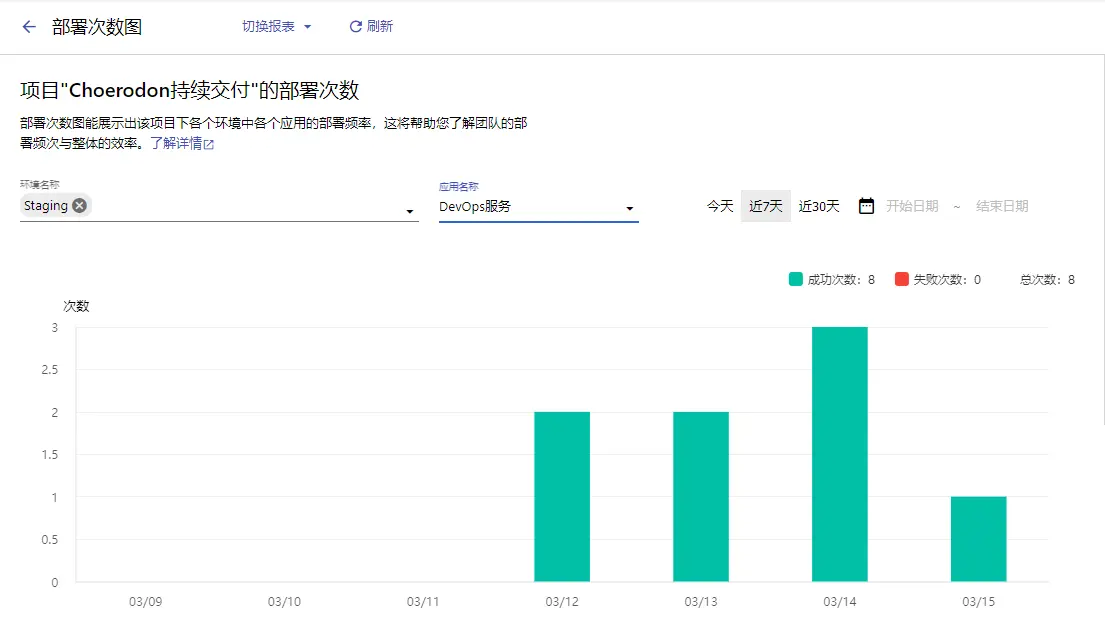Screen dimensions: 1105x631
Task: Click the back arrow icon
Action: [x=29, y=27]
